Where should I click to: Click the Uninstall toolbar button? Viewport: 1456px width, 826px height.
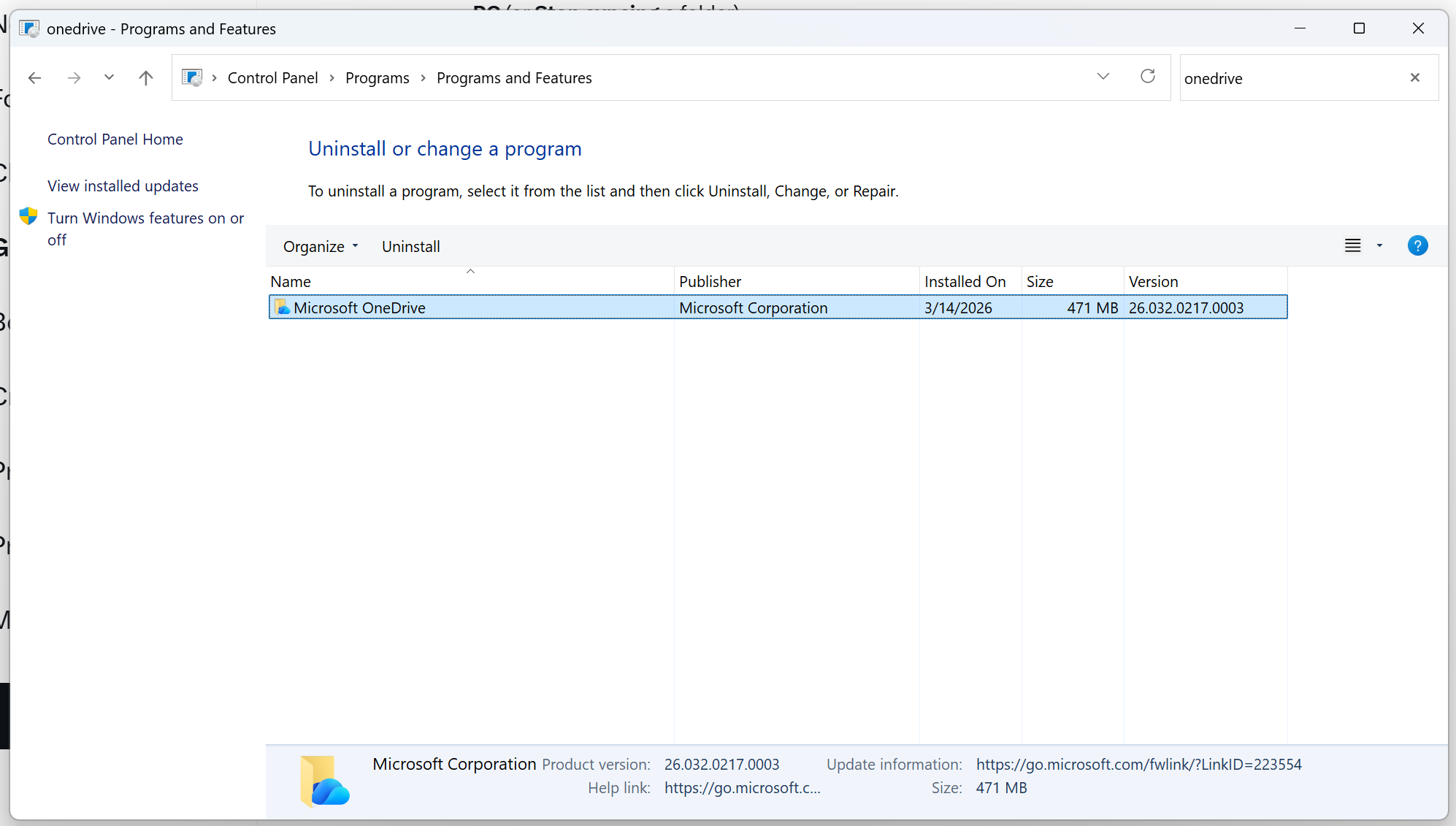410,247
